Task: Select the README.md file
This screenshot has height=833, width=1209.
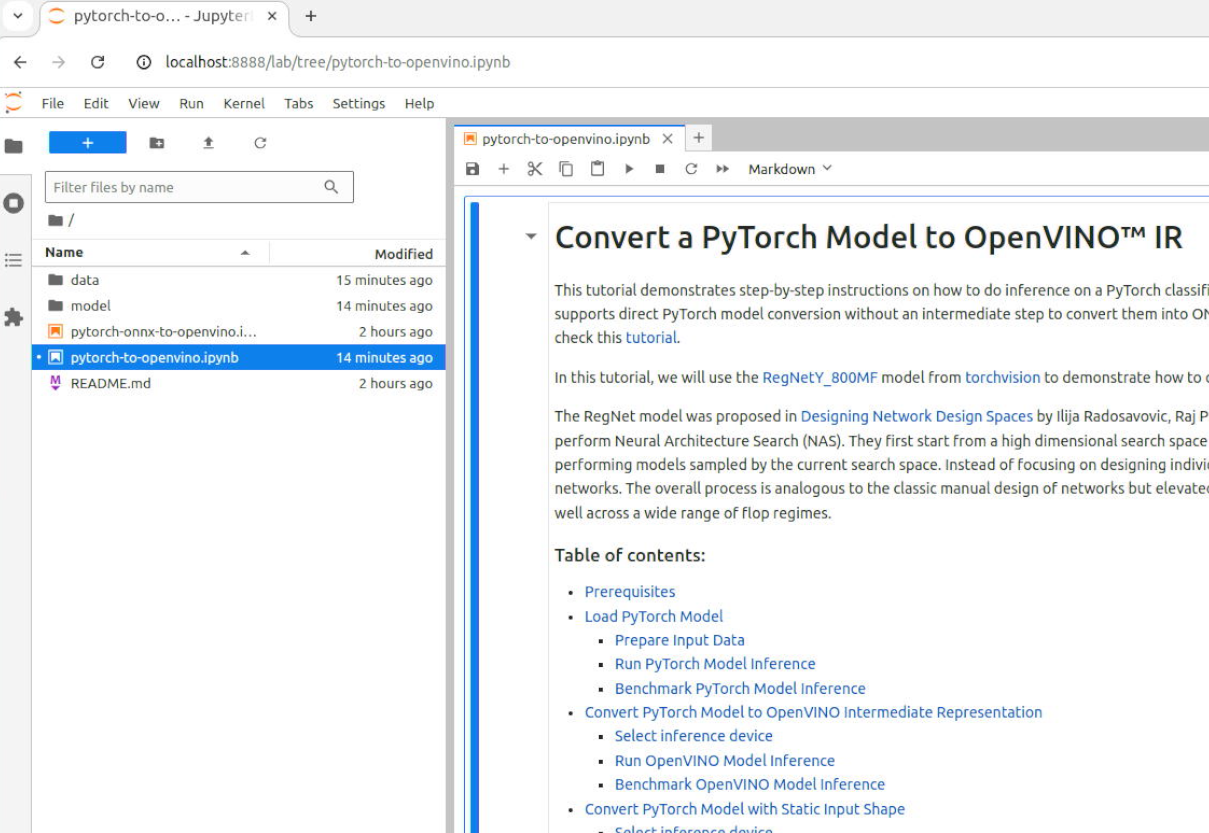Action: coord(239,384)
